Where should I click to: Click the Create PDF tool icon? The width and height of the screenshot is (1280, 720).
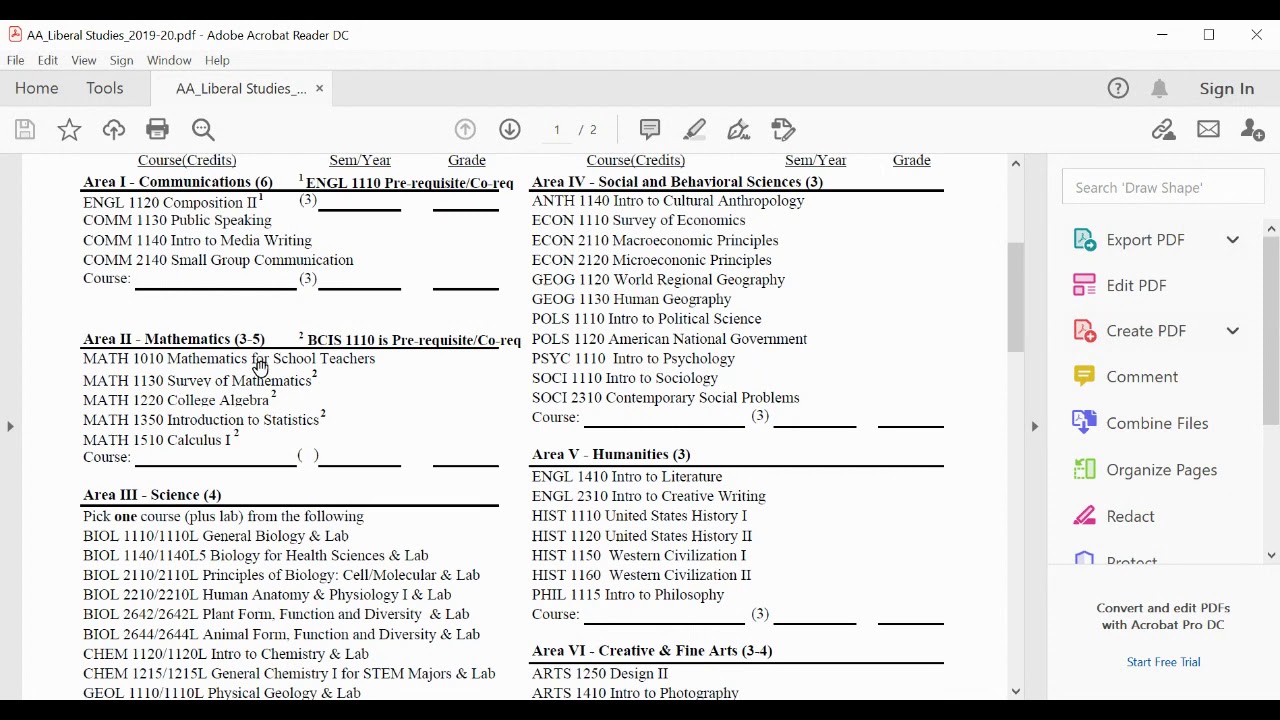[1084, 331]
